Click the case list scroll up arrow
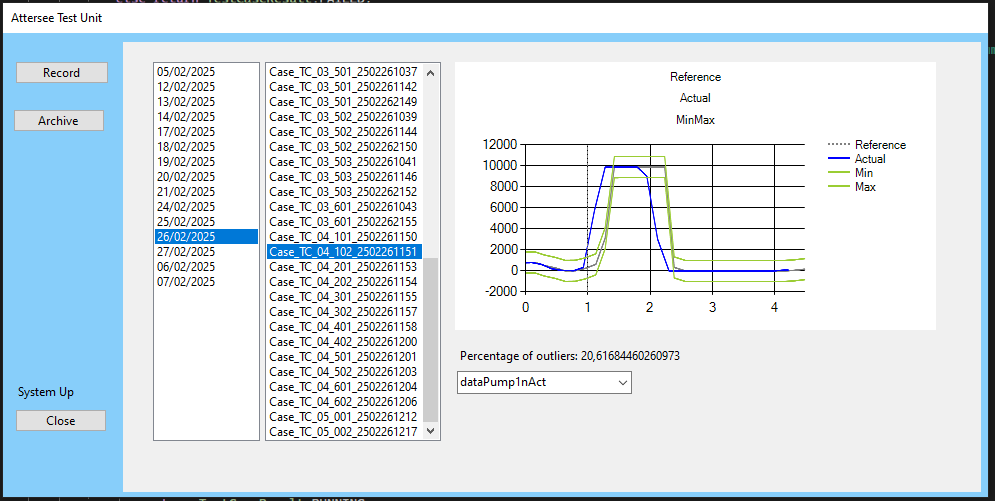 431,72
